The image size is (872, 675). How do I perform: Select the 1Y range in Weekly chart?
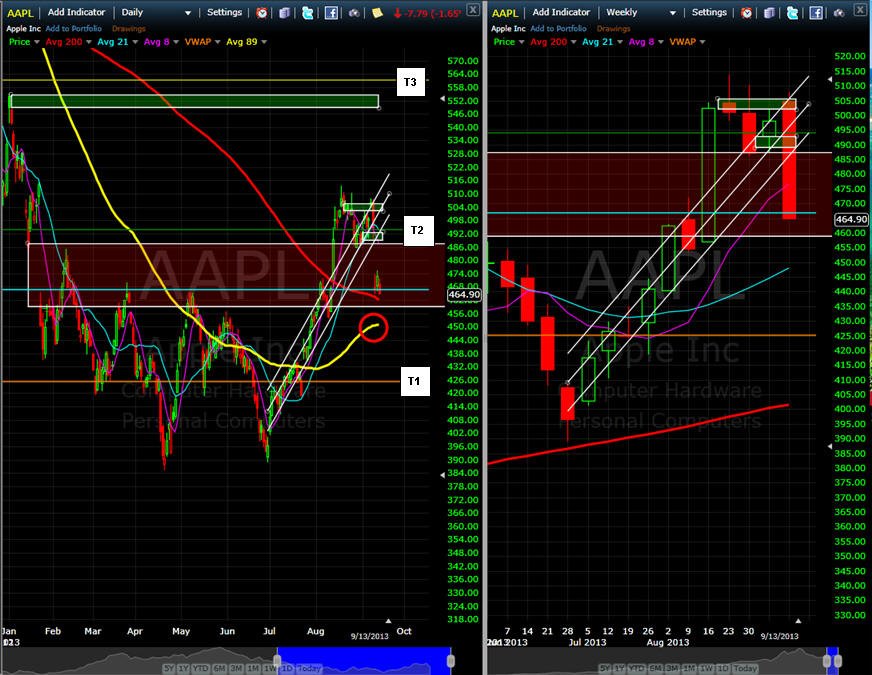click(620, 668)
